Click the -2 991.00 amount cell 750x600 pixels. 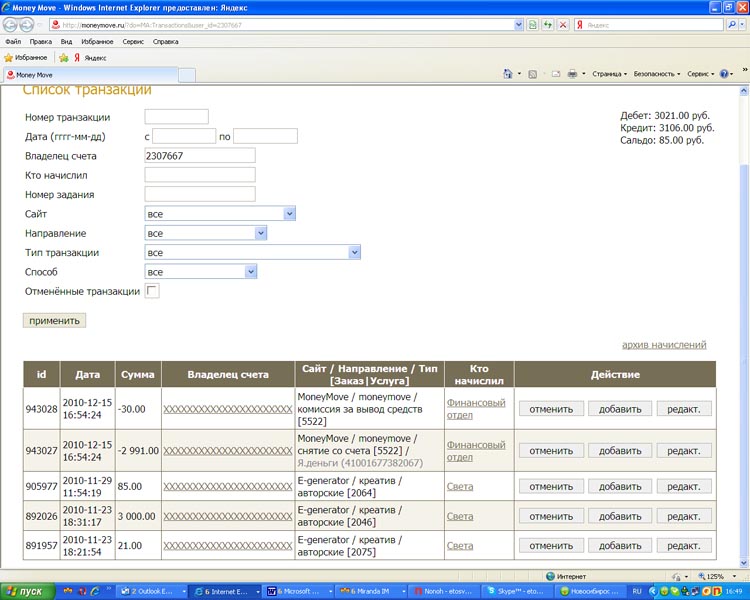pyautogui.click(x=138, y=451)
